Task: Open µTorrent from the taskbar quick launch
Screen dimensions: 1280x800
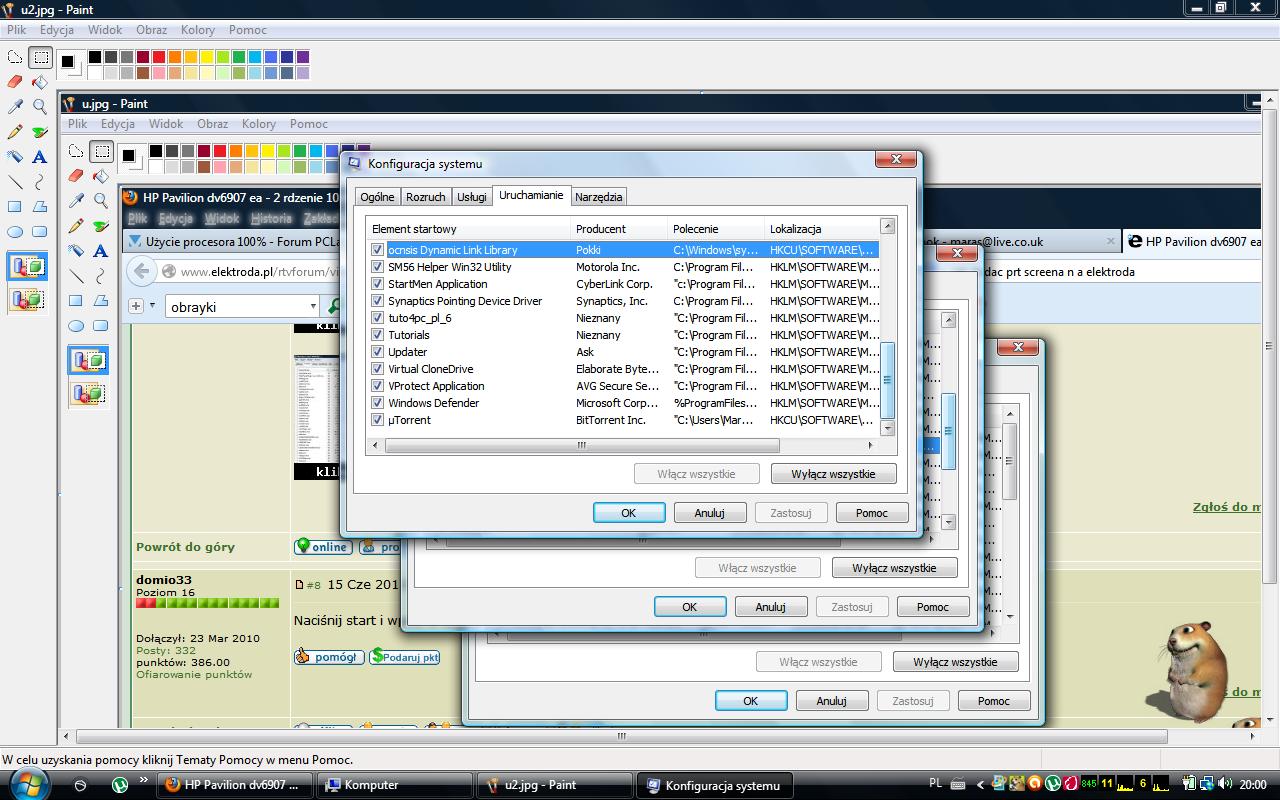Action: (120, 785)
